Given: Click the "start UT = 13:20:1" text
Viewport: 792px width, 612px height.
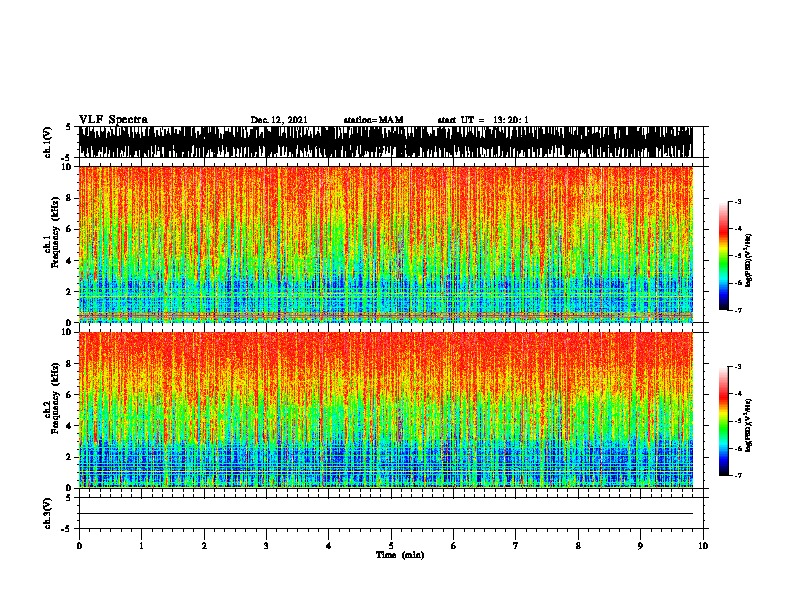Looking at the screenshot, I should coord(483,120).
